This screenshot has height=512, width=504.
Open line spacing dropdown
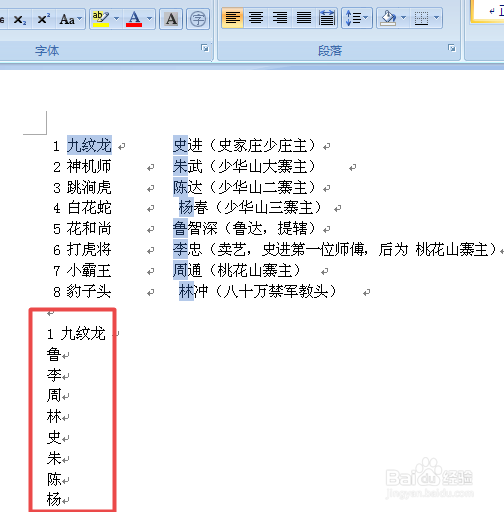click(x=357, y=18)
